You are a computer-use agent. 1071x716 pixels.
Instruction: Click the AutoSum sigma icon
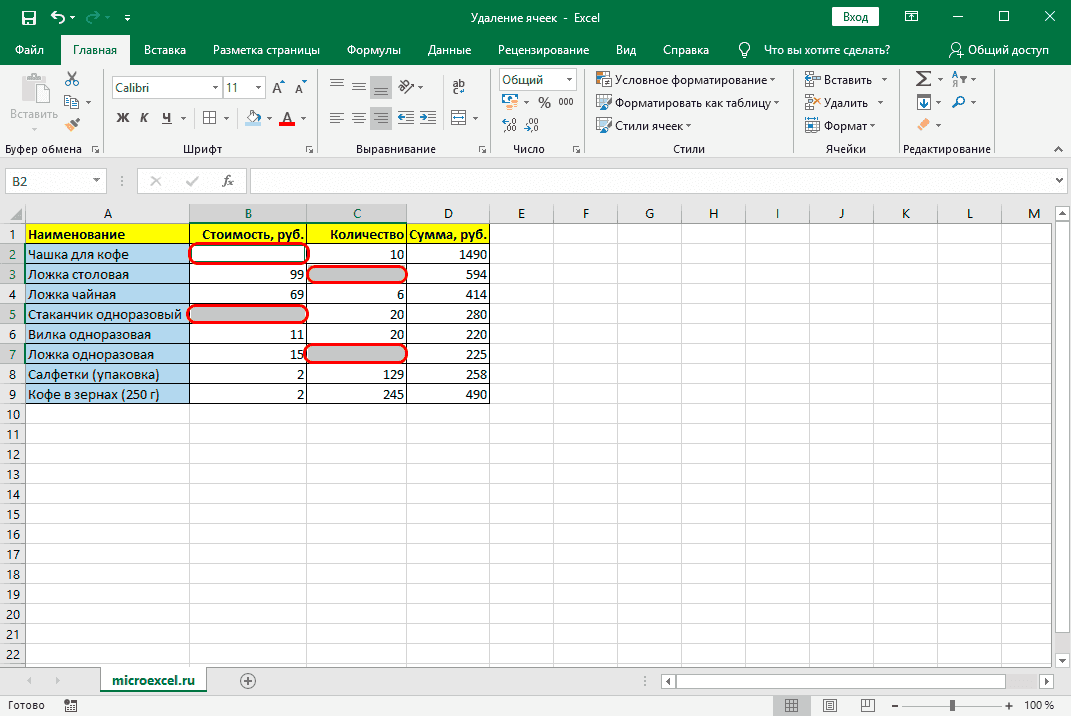click(923, 79)
